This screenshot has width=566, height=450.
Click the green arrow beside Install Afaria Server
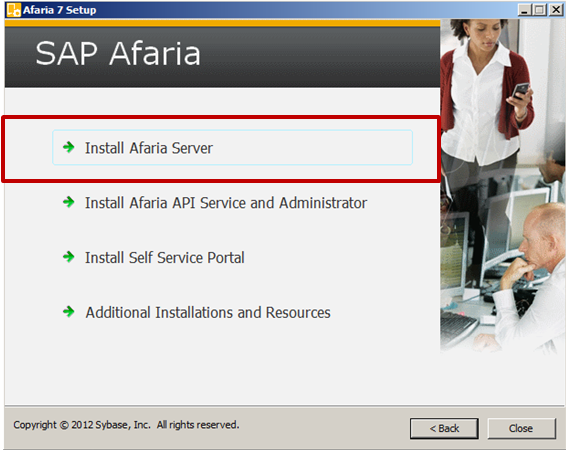pyautogui.click(x=69, y=147)
